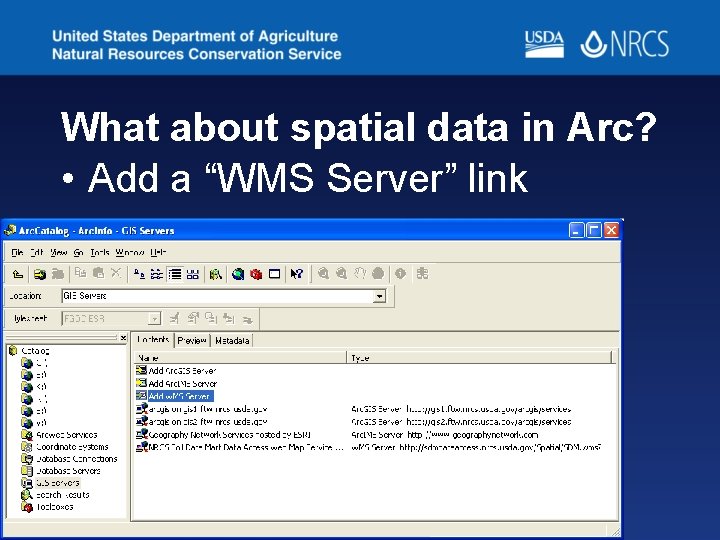Click the Create Thumbnail icon
The width and height of the screenshot is (720, 540).
tap(422, 274)
